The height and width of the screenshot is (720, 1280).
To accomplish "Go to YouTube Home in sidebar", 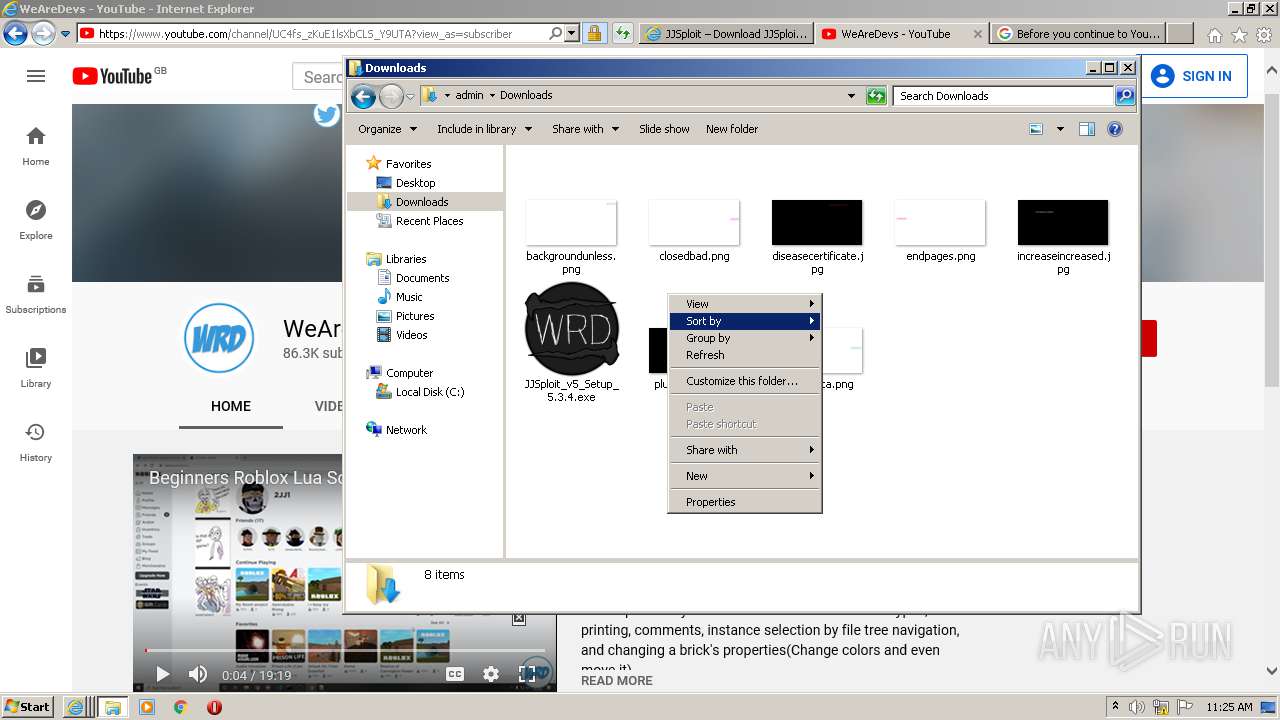I will 36,146.
